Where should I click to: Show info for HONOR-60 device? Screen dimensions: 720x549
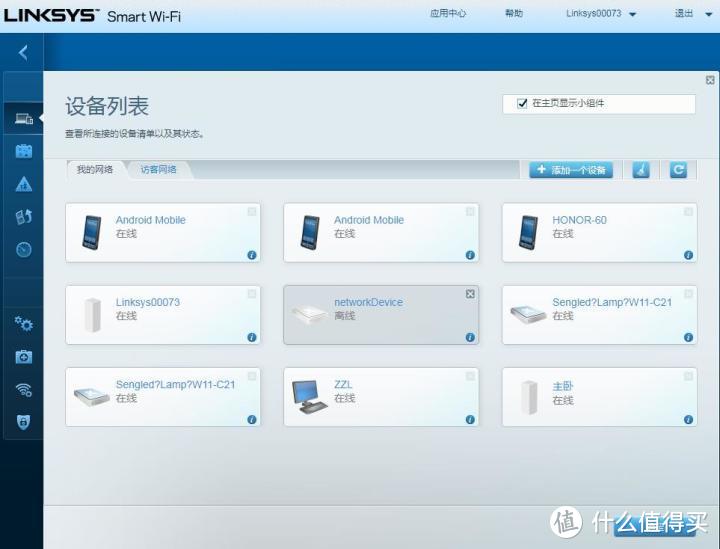[688, 255]
